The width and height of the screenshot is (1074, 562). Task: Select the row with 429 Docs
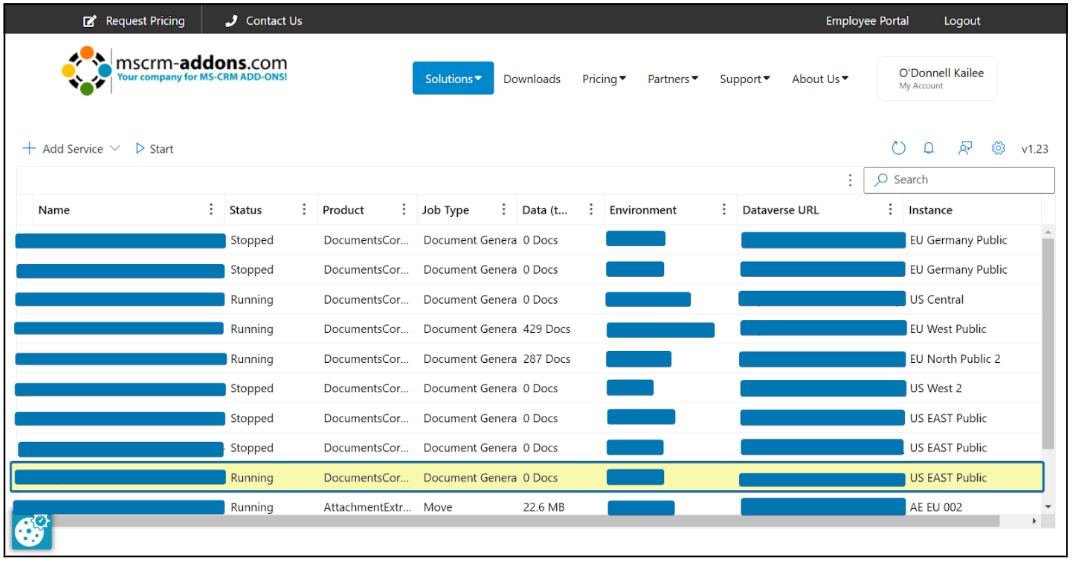point(529,329)
